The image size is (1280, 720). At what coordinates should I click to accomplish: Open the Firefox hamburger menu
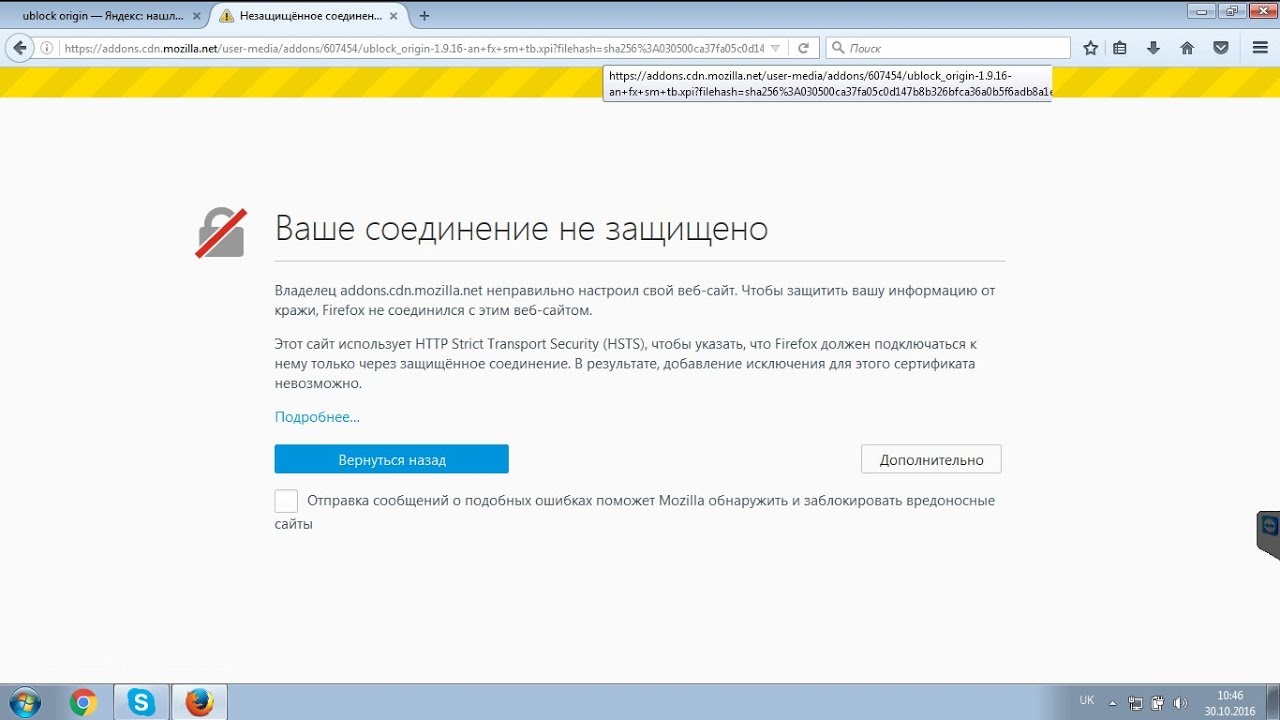1260,48
